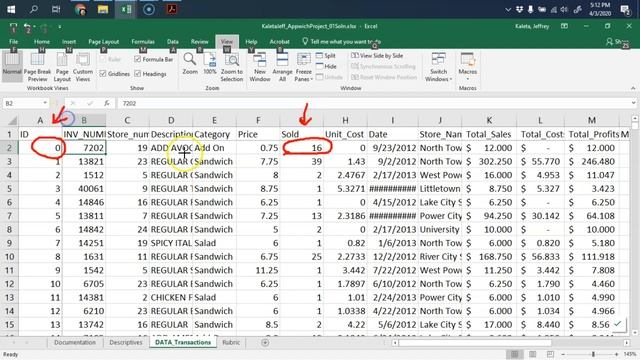Open Windows Start menu
The width and height of the screenshot is (640, 360).
click(x=11, y=9)
